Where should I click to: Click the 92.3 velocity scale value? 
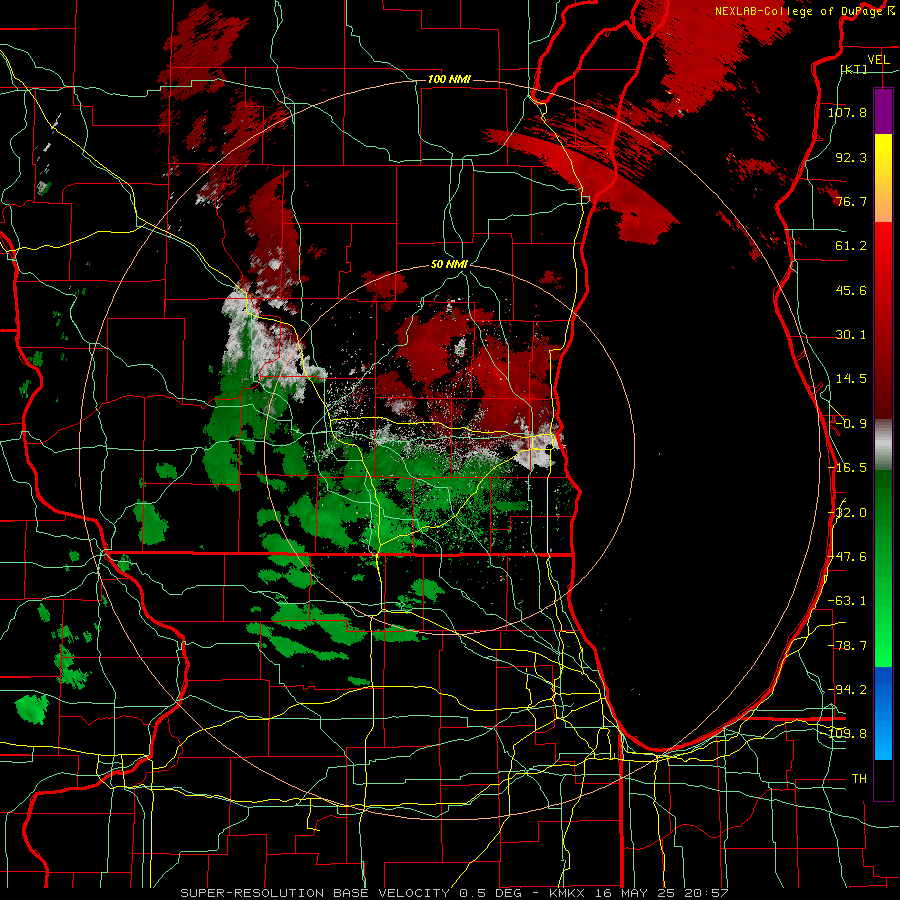tap(851, 157)
